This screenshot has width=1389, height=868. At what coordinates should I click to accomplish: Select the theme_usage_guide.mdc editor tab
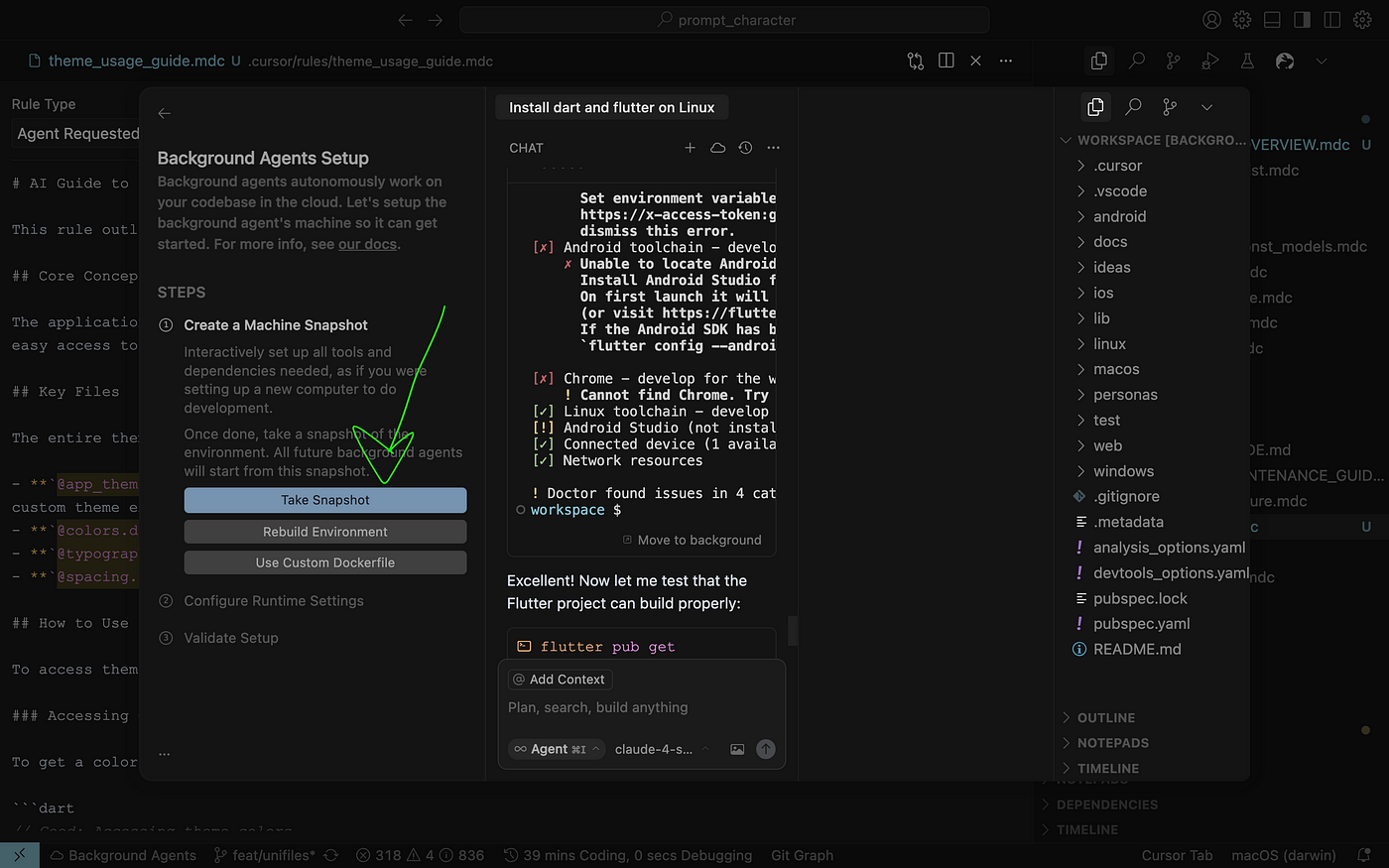click(136, 60)
